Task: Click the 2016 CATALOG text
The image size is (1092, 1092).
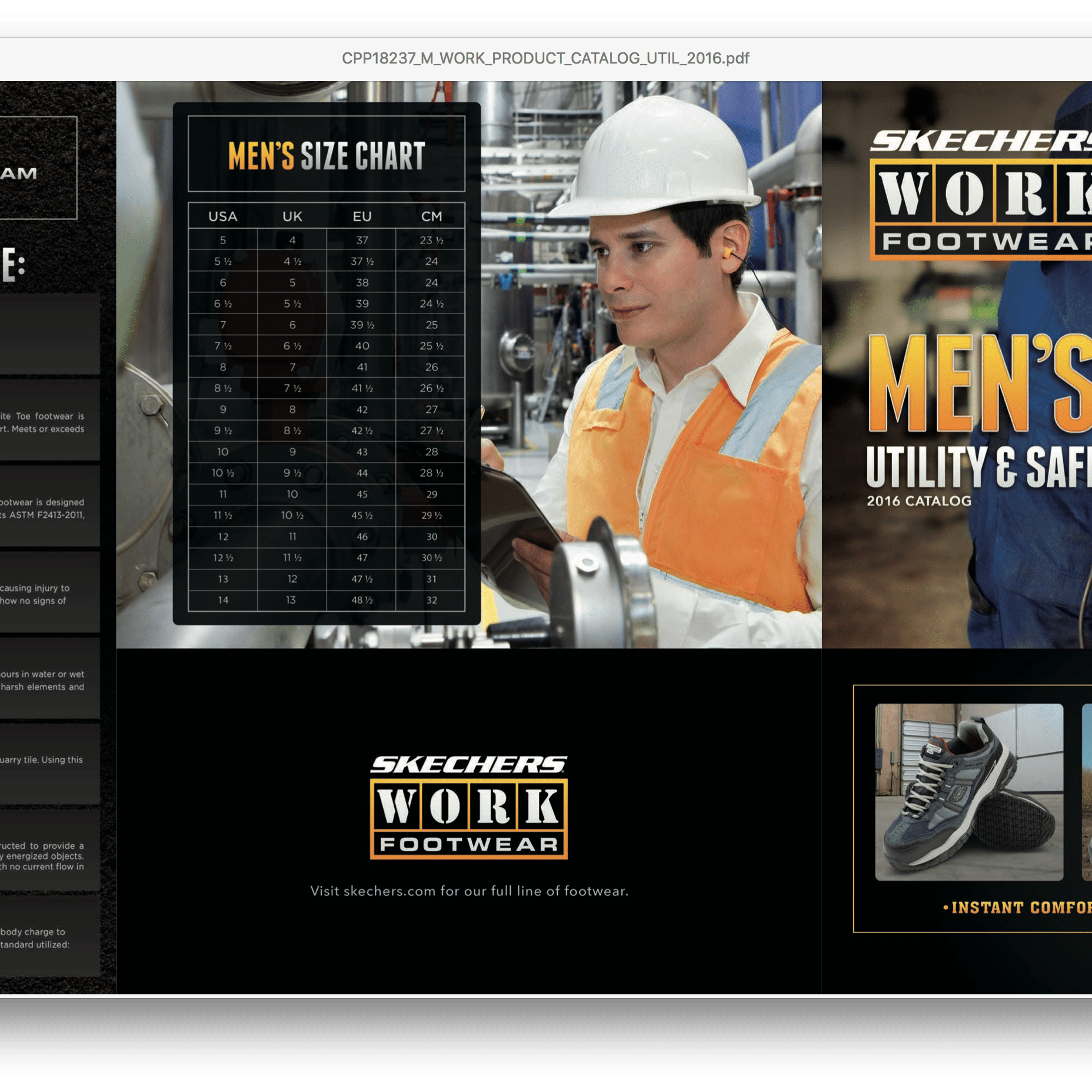Action: tap(919, 501)
